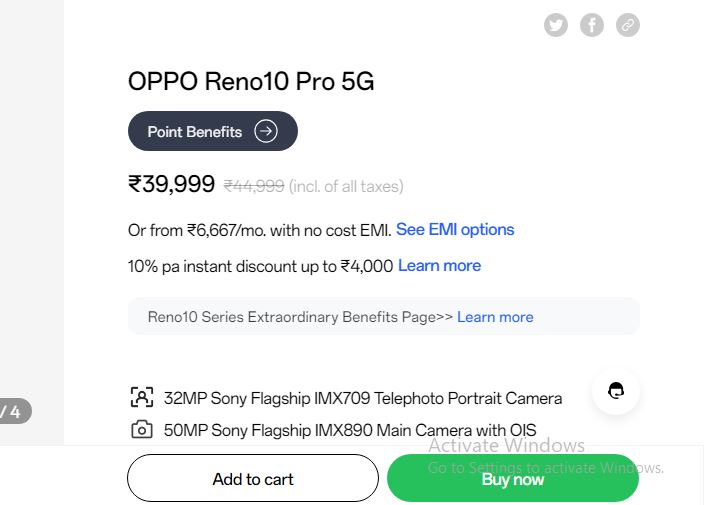Click the portrait camera feature icon
Viewport: 704px width, 505px height.
(x=141, y=397)
